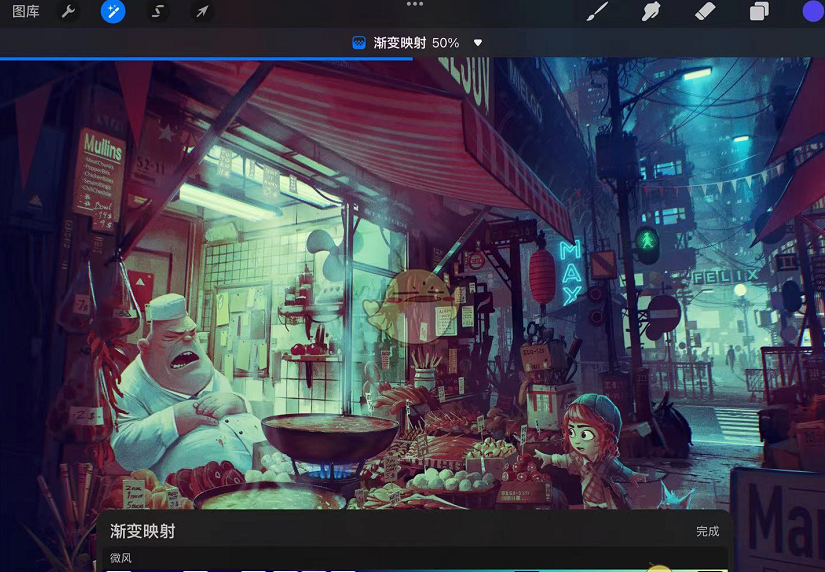
Task: Open the 图库 gallery
Action: [x=26, y=11]
